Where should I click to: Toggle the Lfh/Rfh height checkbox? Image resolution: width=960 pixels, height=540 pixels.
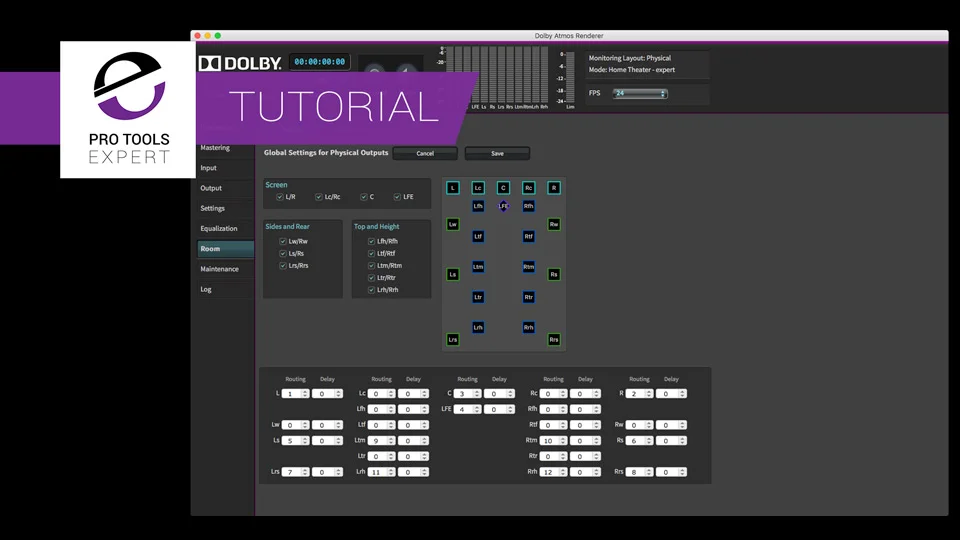[371, 241]
